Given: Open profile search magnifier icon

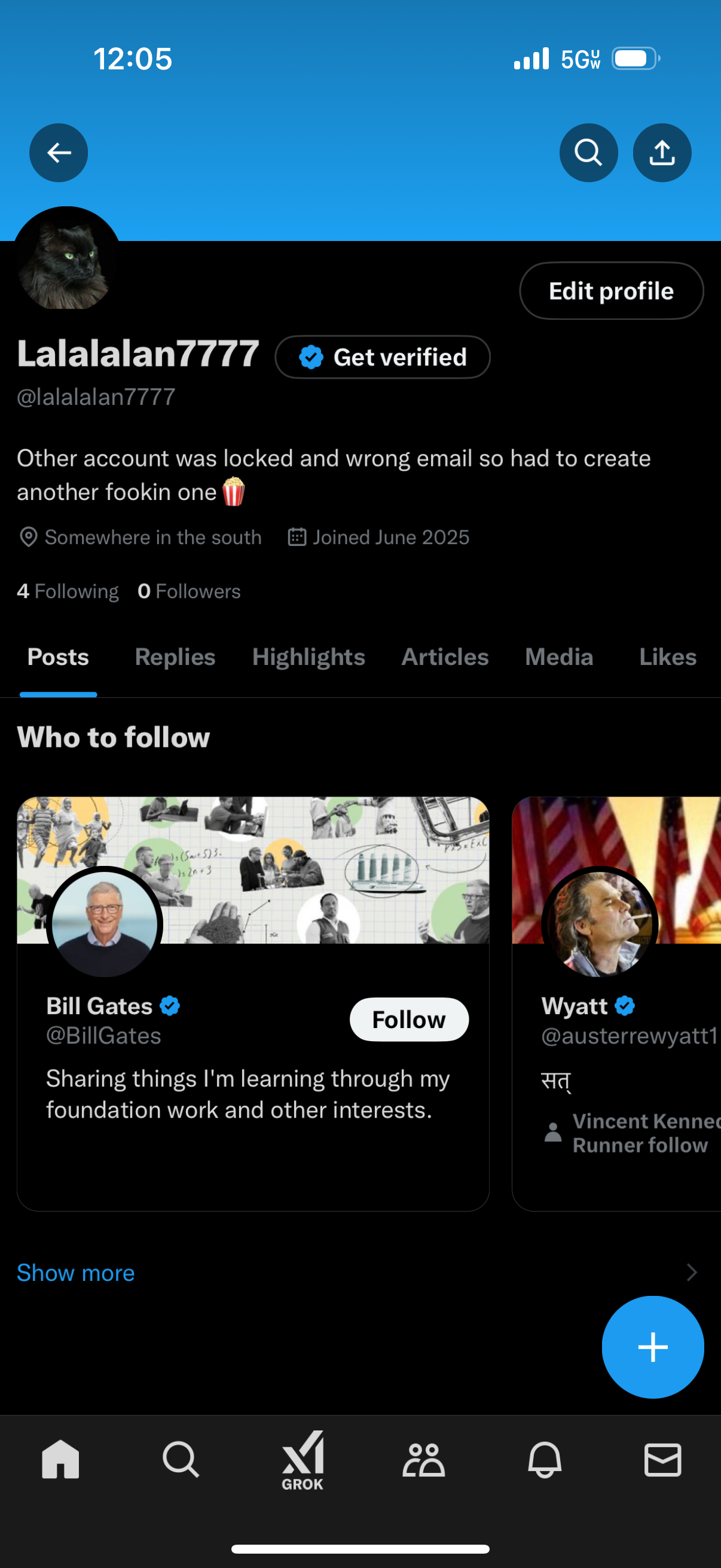Looking at the screenshot, I should [588, 152].
